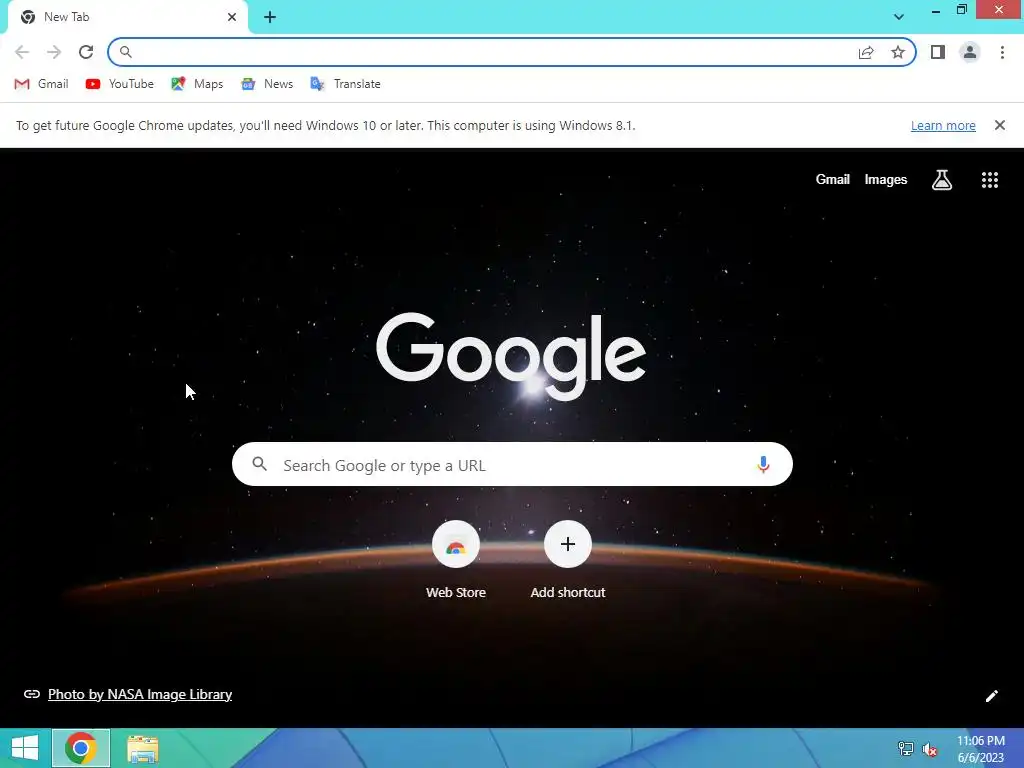Click the magnifier icon in search box
Image resolution: width=1024 pixels, height=768 pixels.
pyautogui.click(x=259, y=464)
